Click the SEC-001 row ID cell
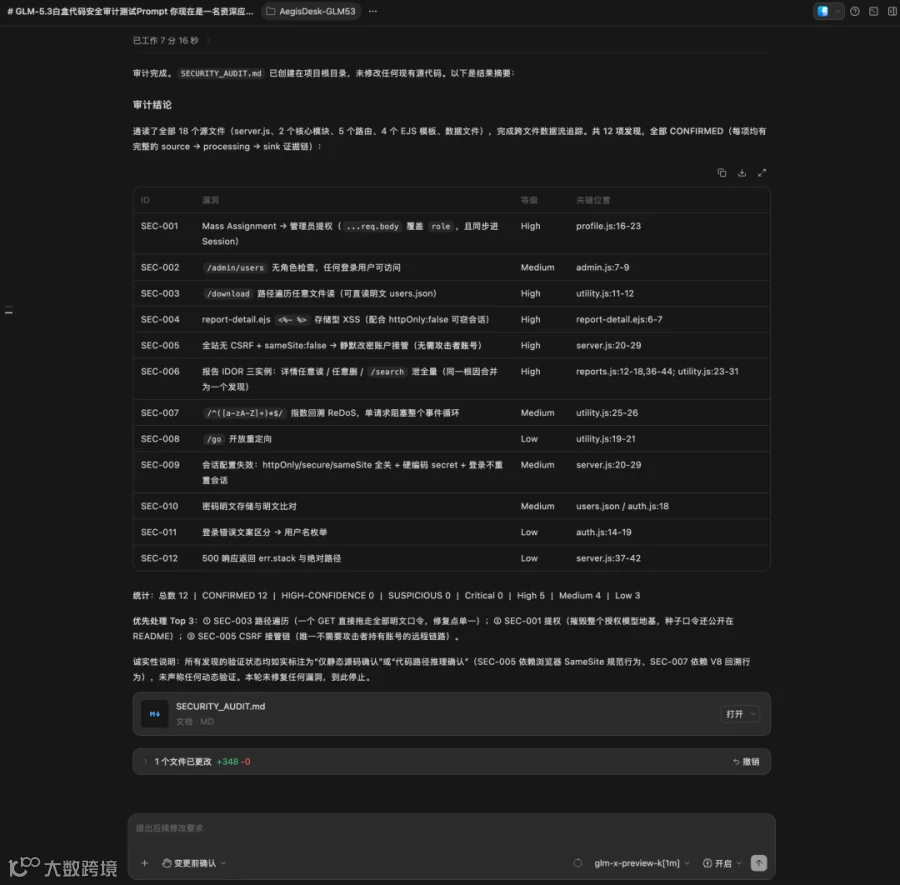 coord(160,226)
